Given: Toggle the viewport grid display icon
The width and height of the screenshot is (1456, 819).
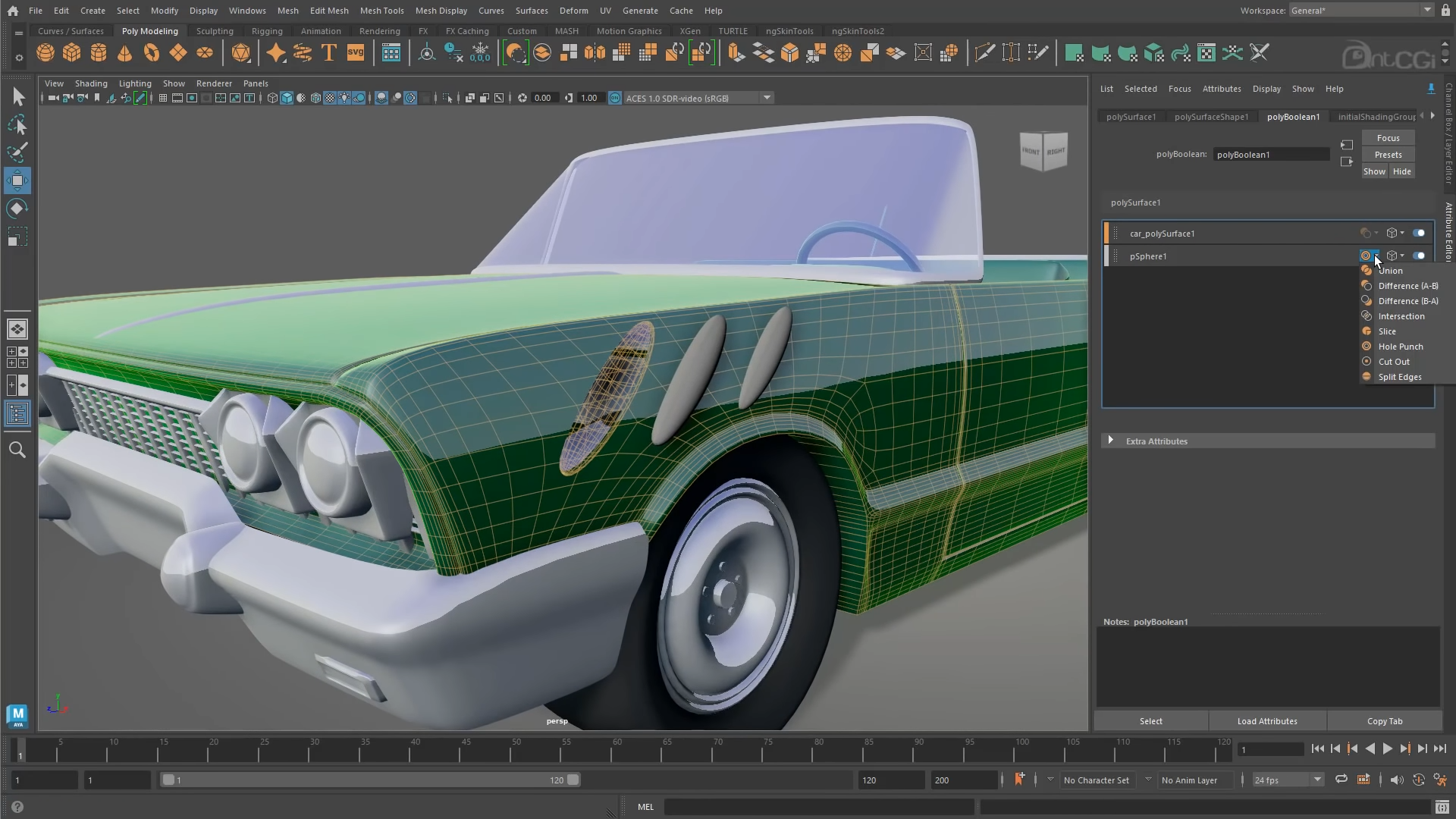Looking at the screenshot, I should click(x=162, y=98).
